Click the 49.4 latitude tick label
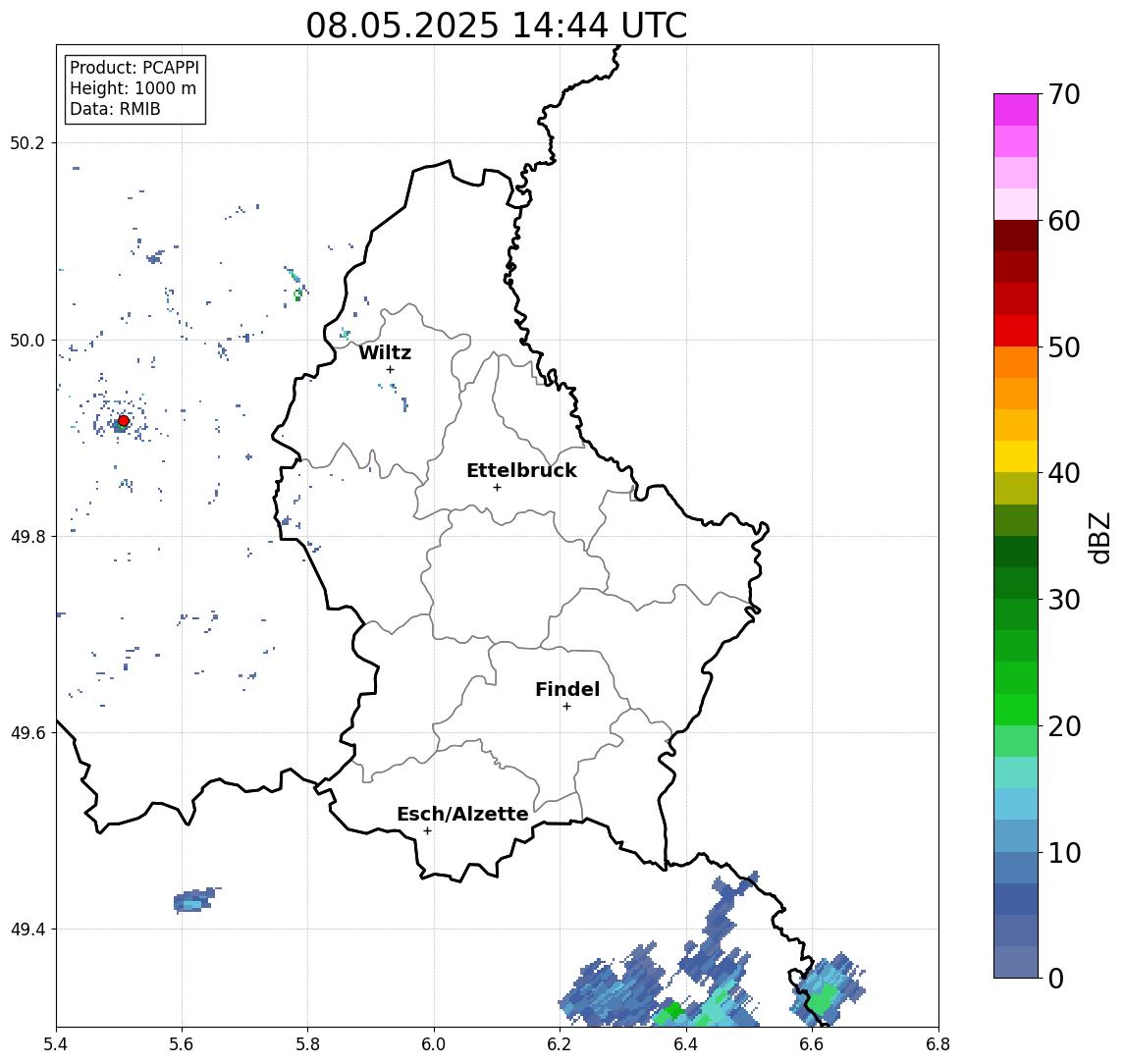Viewport: 1124px width, 1064px height. pos(27,930)
